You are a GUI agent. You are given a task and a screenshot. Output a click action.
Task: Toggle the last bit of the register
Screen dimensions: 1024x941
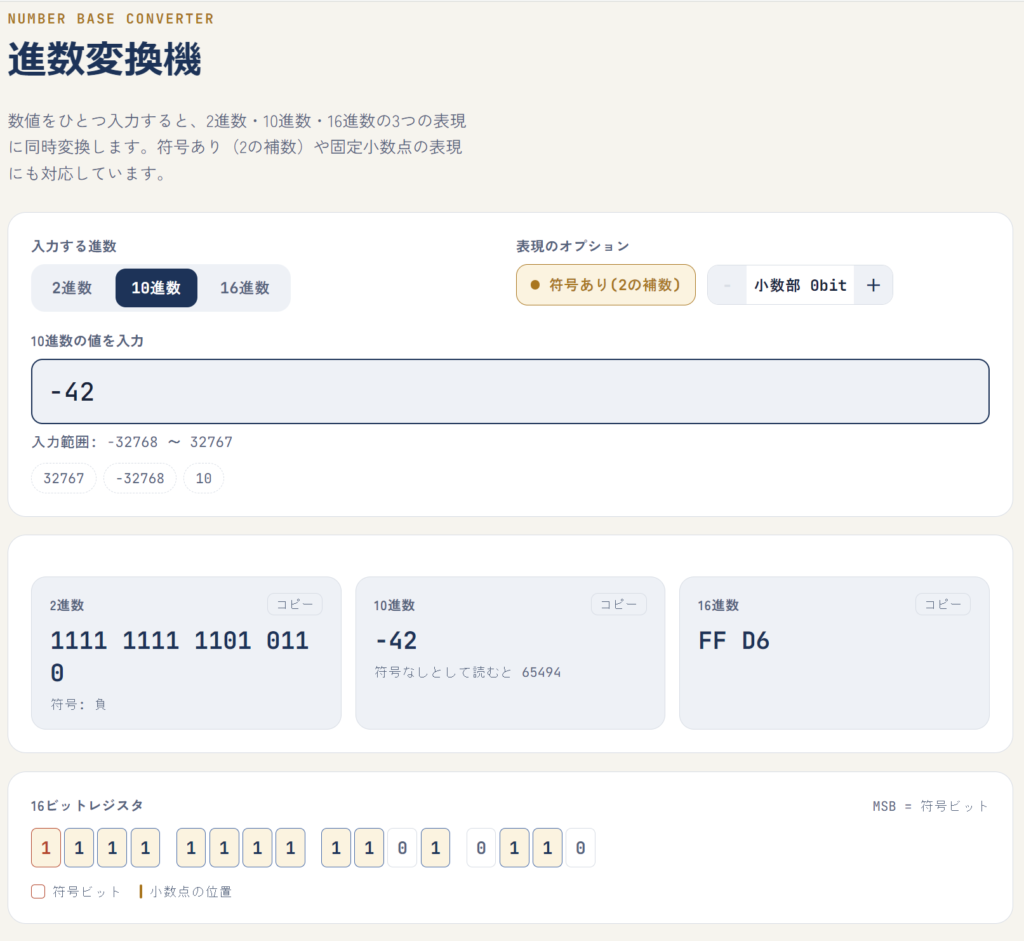(580, 848)
